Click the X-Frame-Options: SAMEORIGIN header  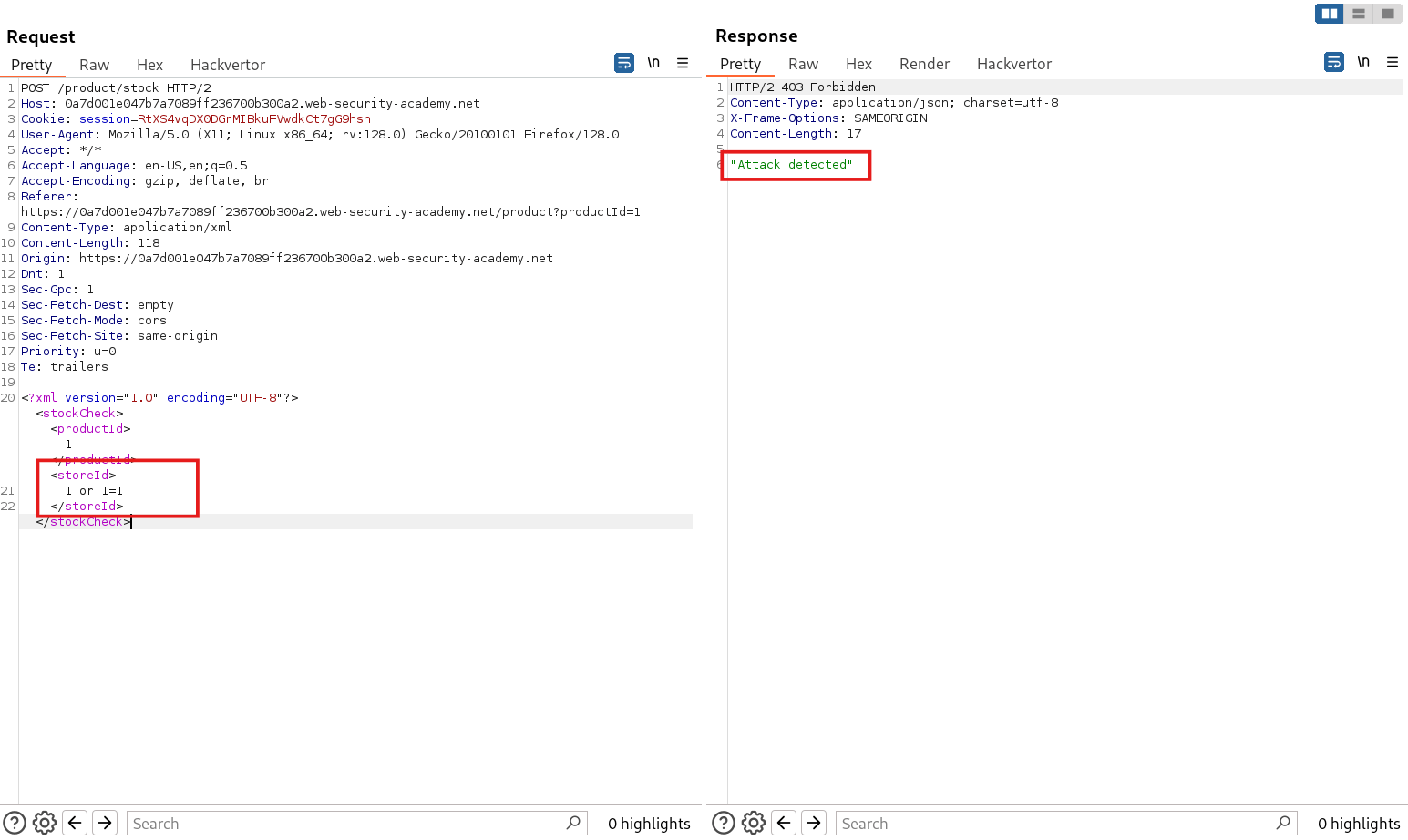coord(828,118)
